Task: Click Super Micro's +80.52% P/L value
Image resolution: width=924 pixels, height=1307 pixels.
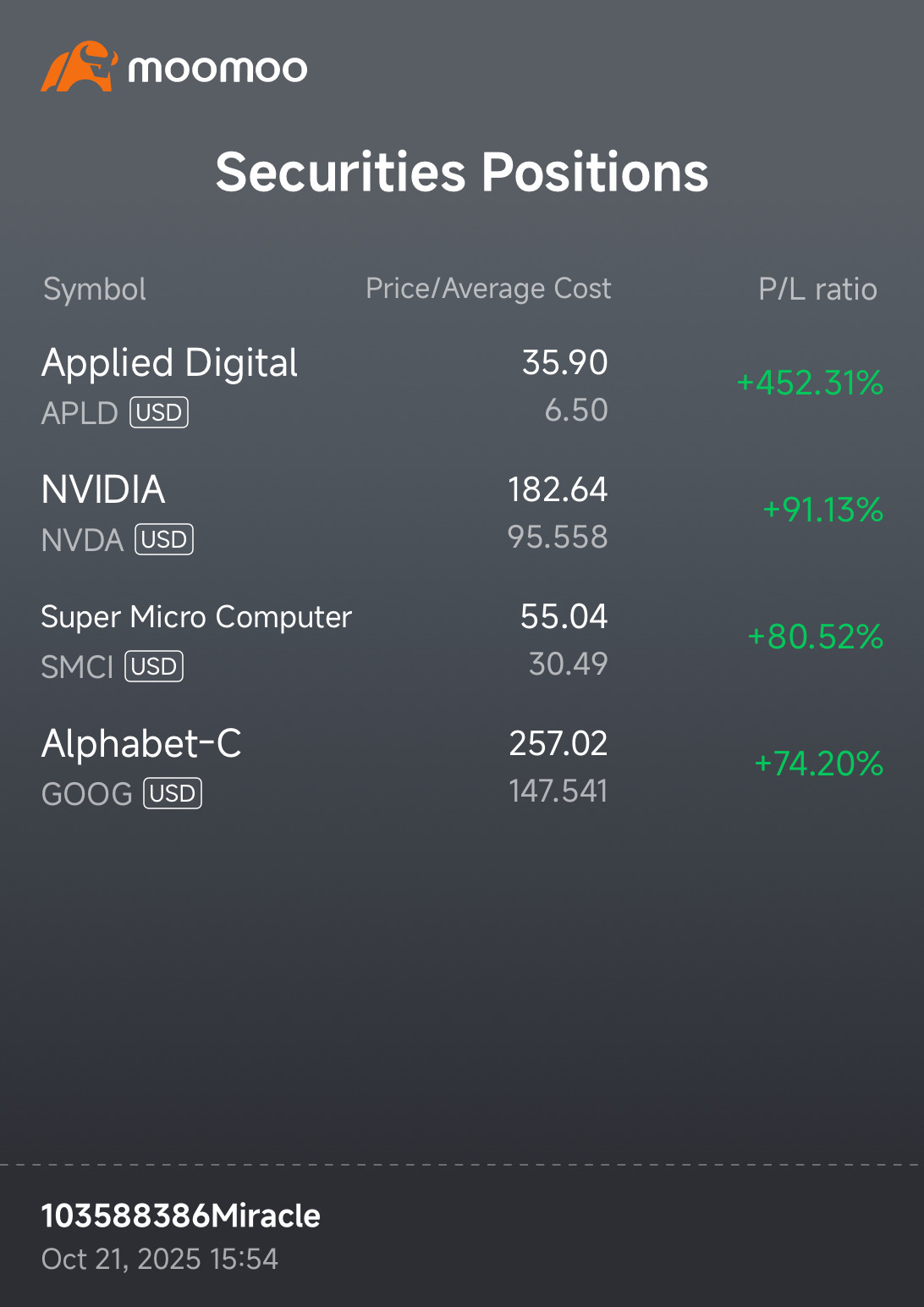Action: (x=815, y=637)
